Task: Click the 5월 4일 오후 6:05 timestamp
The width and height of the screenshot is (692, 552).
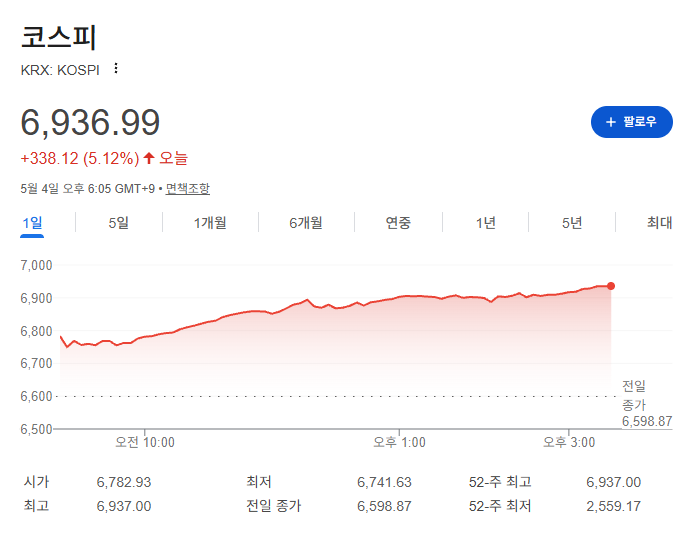Action: [87, 189]
